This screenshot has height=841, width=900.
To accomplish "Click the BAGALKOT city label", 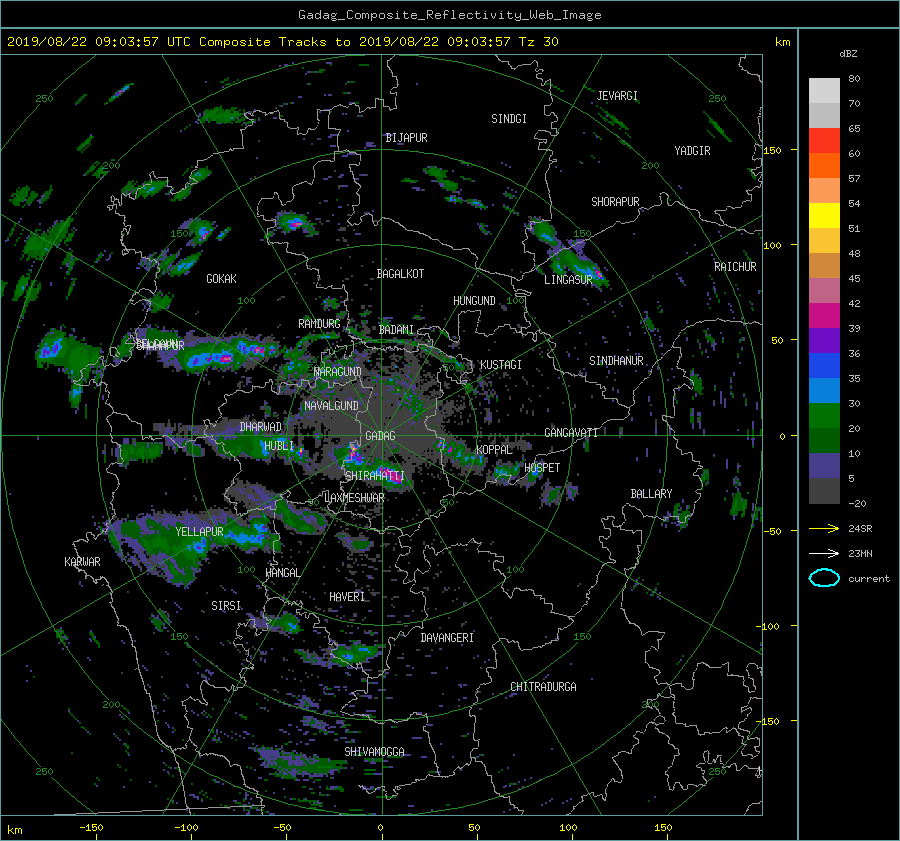I will click(400, 274).
